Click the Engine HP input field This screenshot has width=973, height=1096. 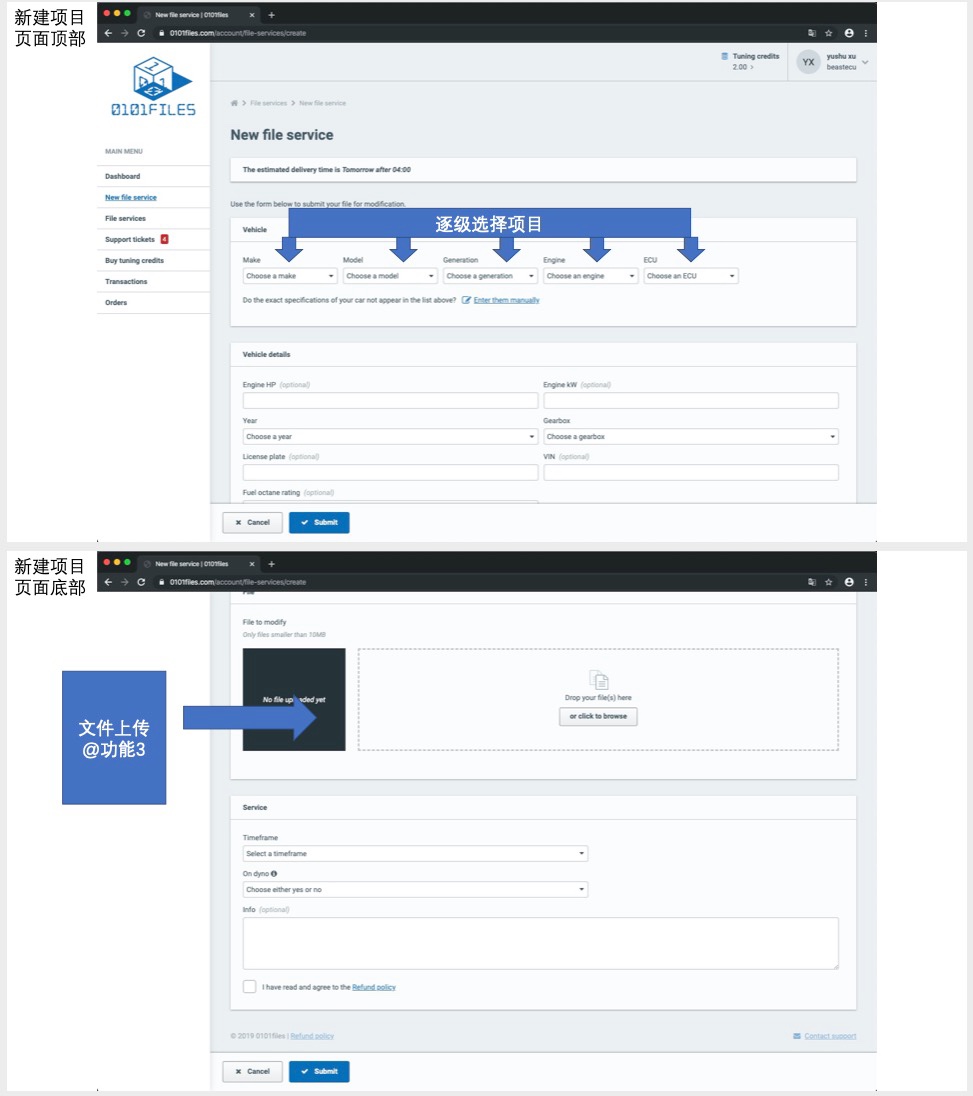[x=390, y=401]
